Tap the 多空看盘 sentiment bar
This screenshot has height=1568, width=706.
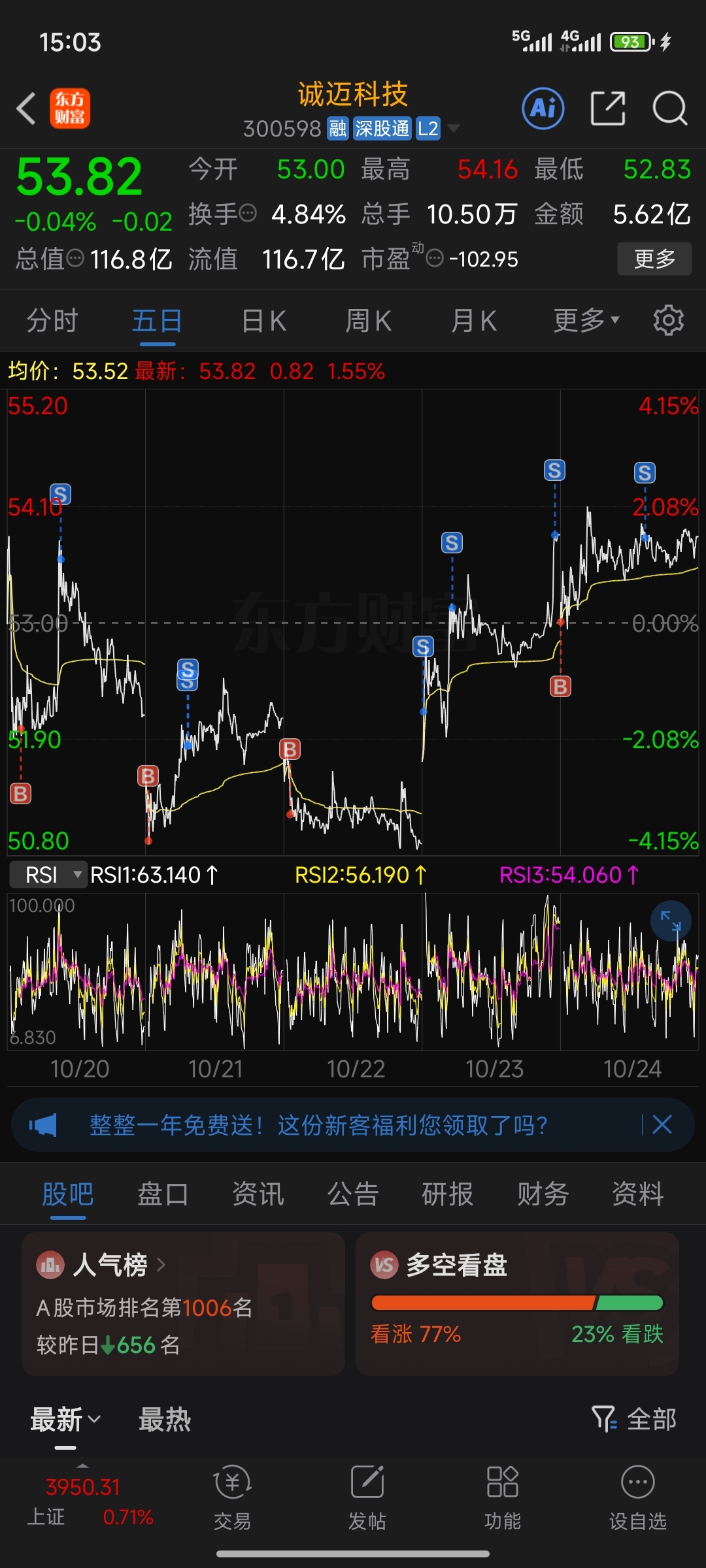click(x=517, y=1303)
